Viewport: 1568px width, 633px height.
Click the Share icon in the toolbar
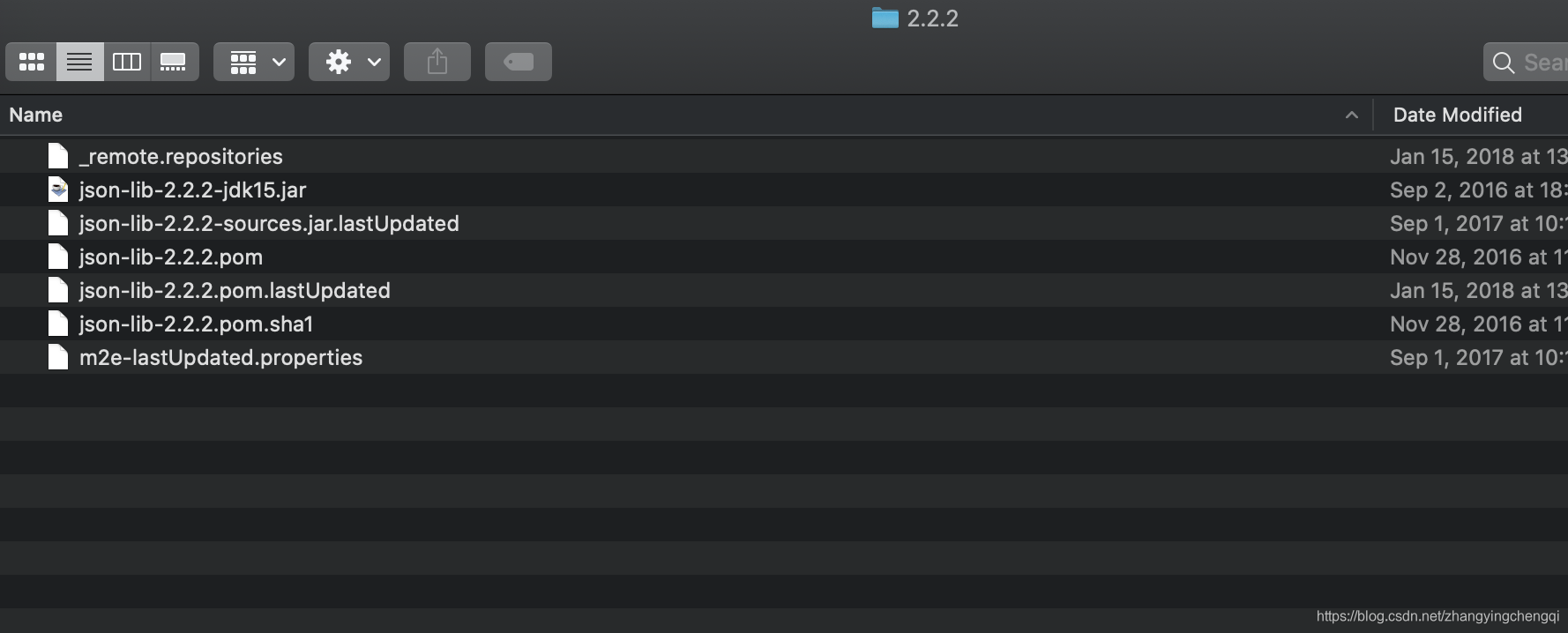tap(437, 62)
